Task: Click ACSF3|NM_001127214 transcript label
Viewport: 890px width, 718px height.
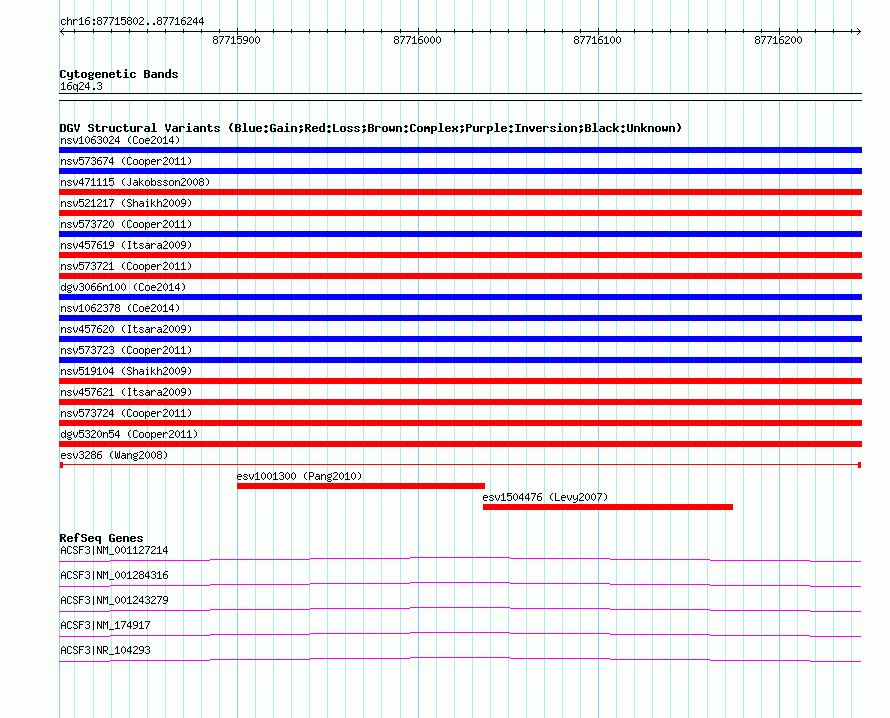Action: coord(114,551)
